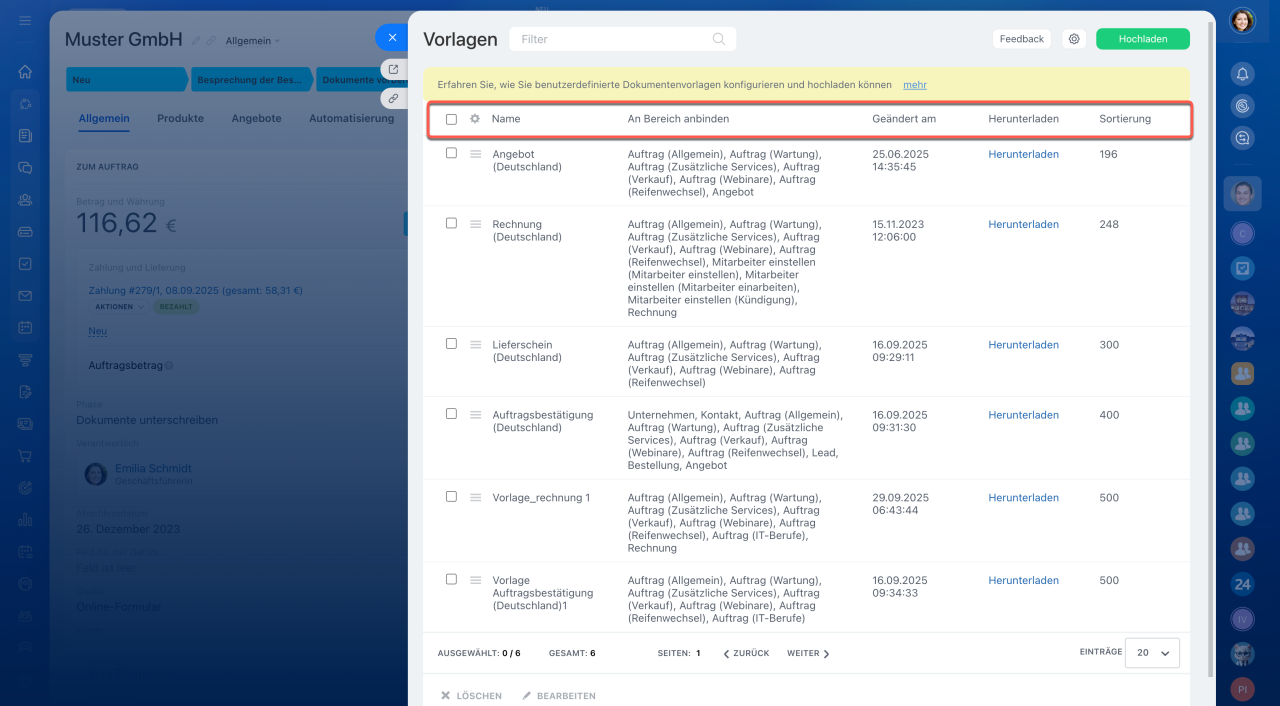
Task: Download the Angebot (Deutschland) template
Action: [1023, 154]
